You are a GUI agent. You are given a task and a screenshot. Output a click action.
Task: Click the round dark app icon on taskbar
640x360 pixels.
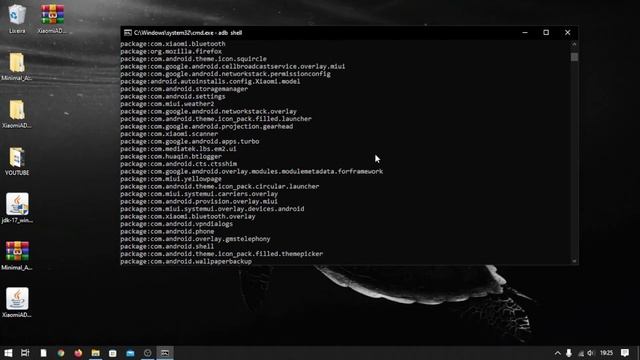(x=148, y=353)
